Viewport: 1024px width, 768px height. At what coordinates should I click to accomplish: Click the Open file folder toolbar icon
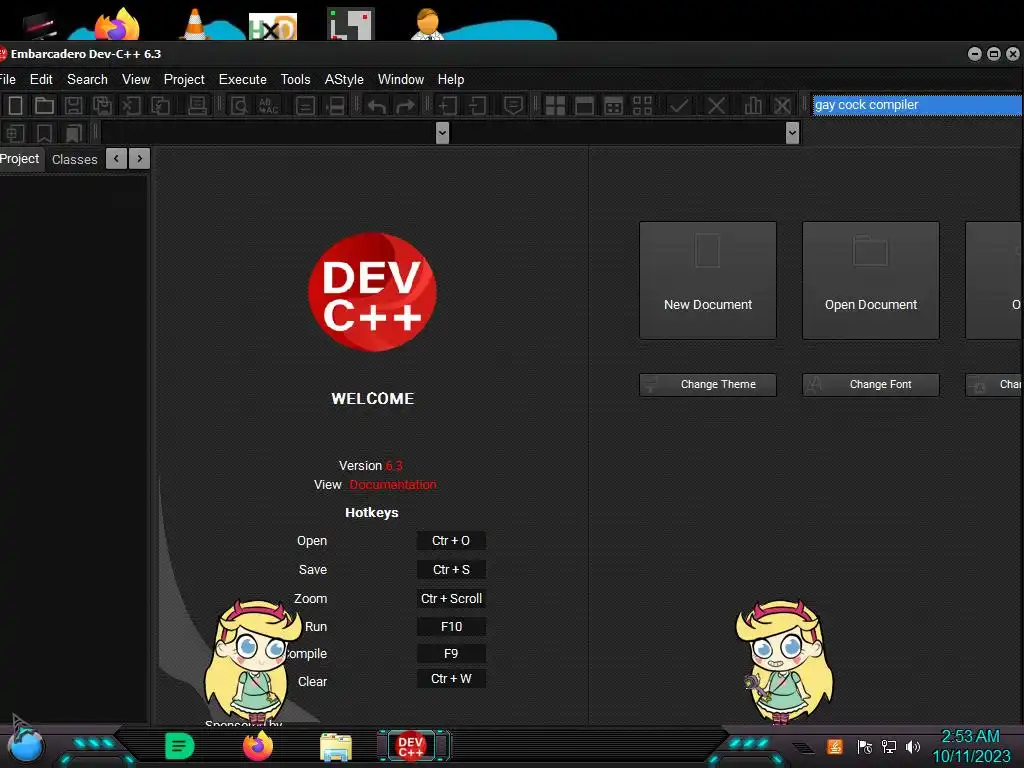44,105
